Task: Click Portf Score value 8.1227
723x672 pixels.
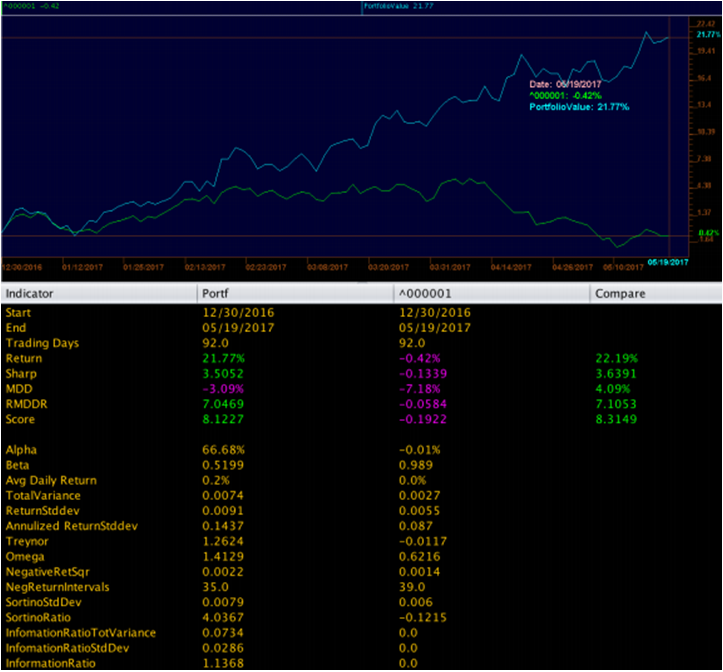Action: tap(223, 419)
